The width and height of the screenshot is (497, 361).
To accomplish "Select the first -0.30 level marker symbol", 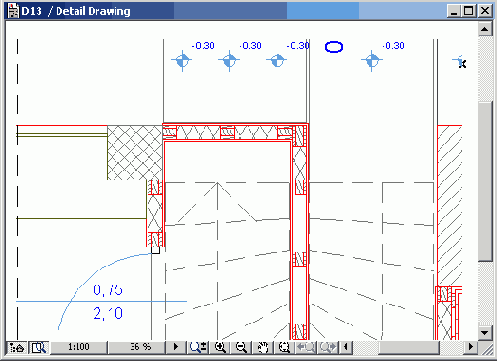I will coord(182,61).
